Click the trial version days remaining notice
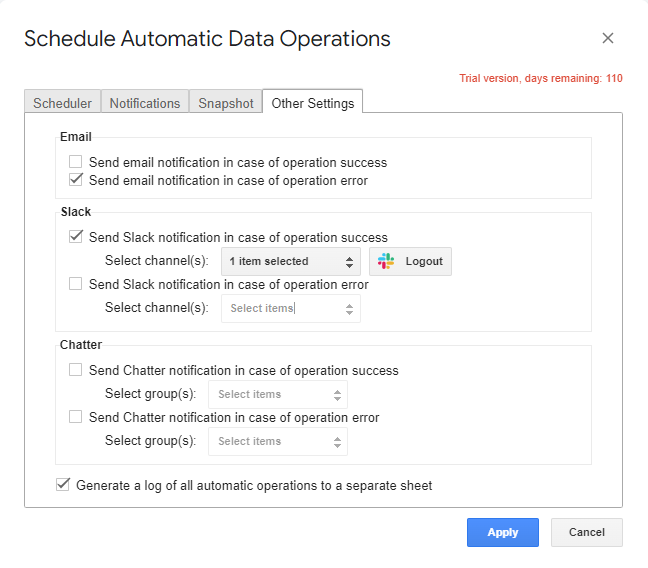Viewport: 648px width, 568px height. [541, 78]
